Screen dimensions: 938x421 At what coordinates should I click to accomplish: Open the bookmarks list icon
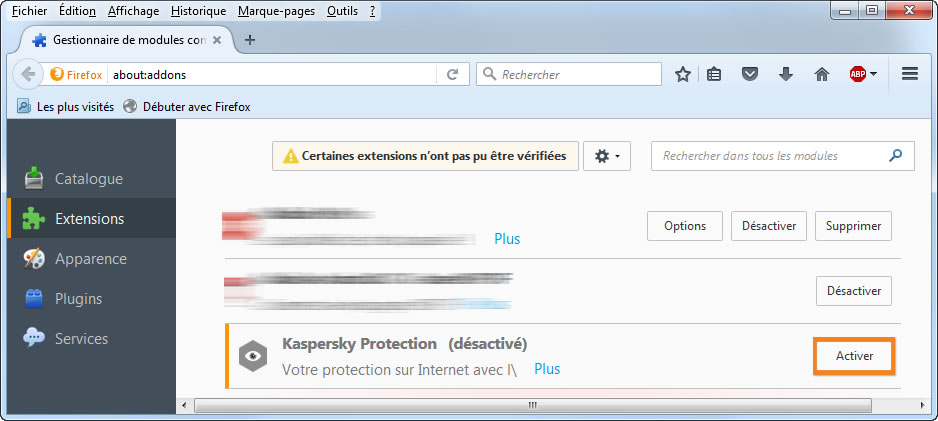click(x=714, y=74)
